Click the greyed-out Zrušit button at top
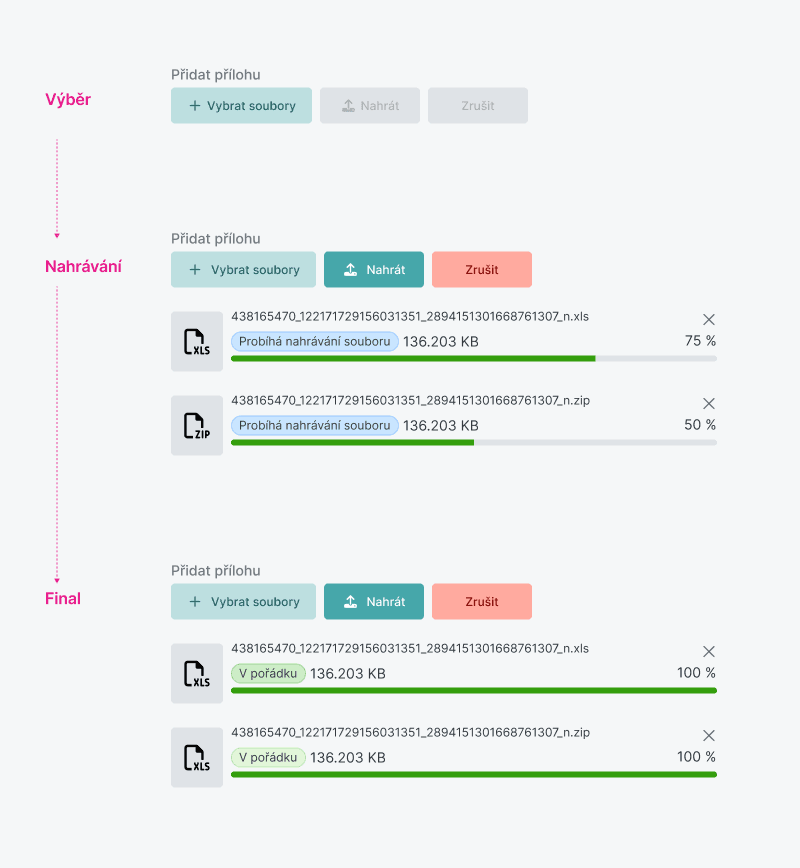 [x=478, y=105]
